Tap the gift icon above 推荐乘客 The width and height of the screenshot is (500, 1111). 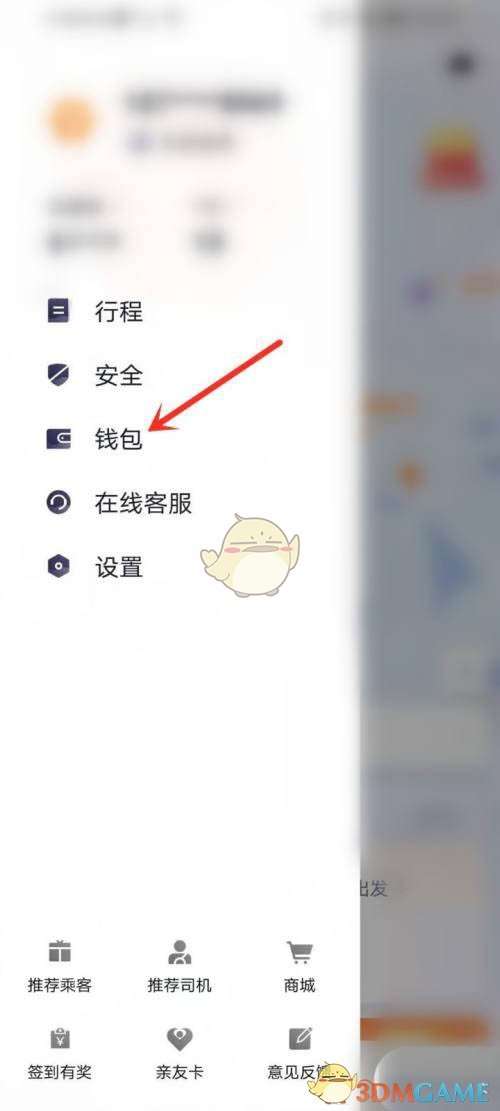pyautogui.click(x=59, y=952)
